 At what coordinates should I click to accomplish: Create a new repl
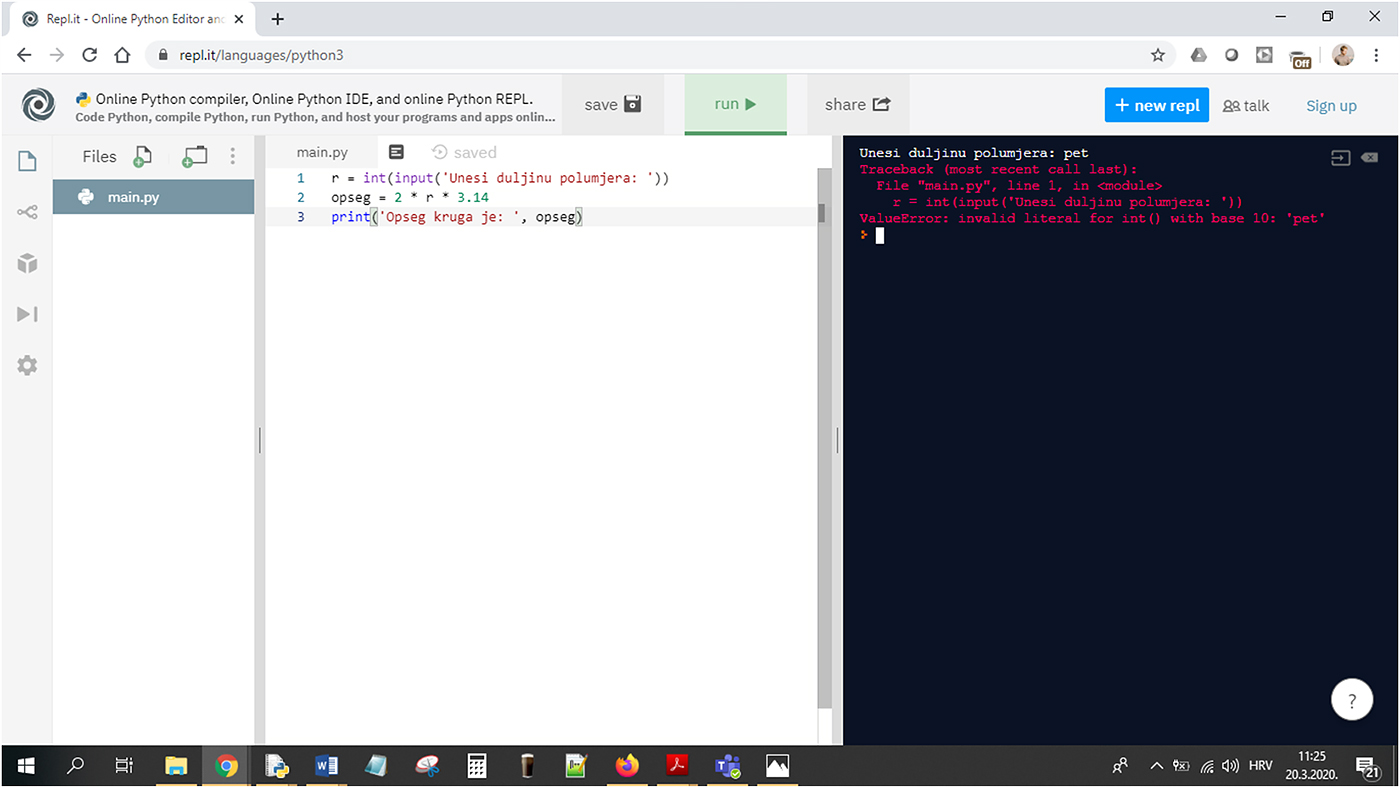point(1156,105)
